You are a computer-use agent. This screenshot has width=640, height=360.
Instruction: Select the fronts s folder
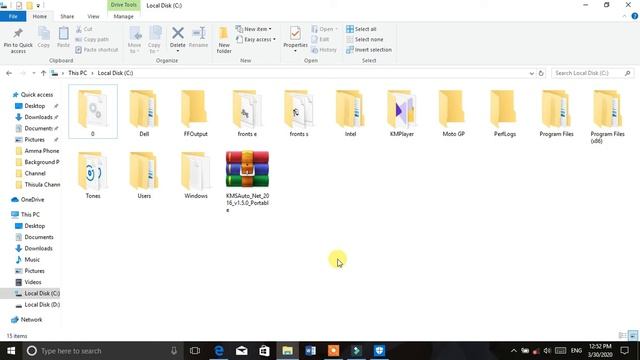[299, 112]
